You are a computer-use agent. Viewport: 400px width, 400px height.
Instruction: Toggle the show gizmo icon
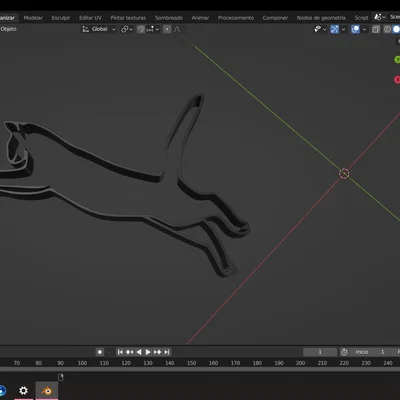click(x=334, y=29)
